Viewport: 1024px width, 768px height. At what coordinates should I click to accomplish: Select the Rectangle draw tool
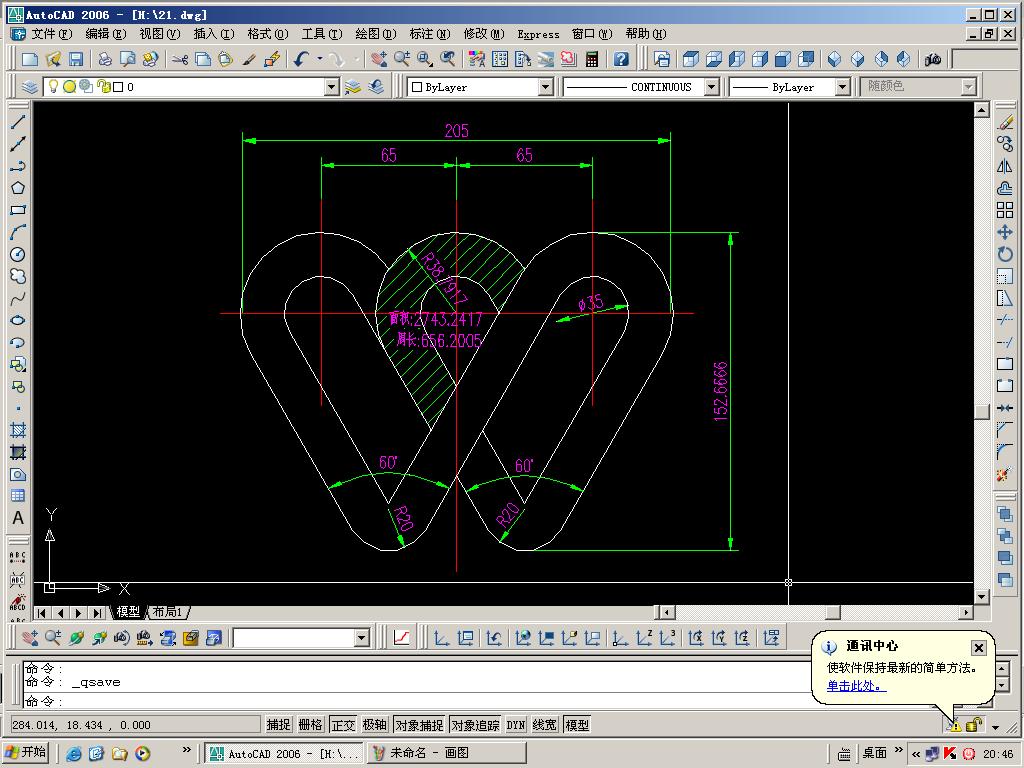click(18, 210)
